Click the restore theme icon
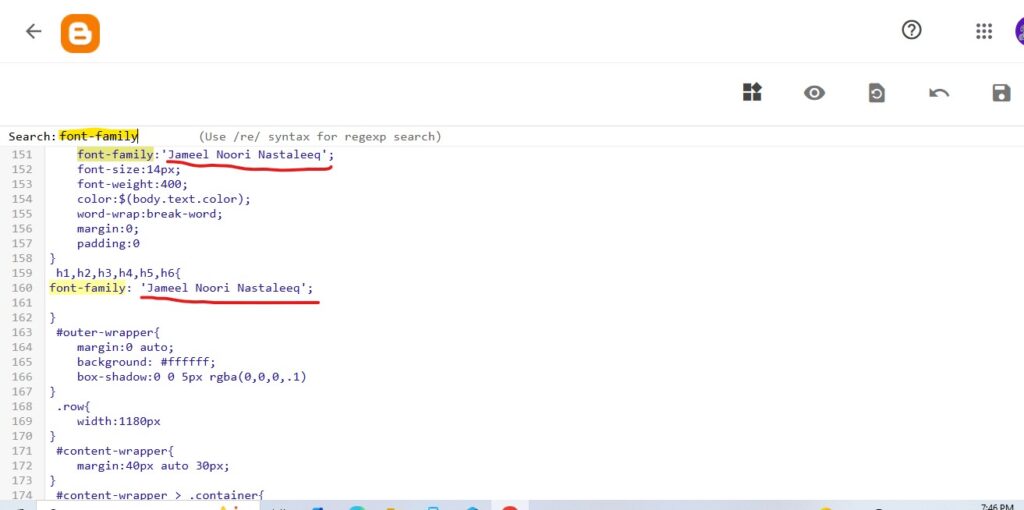This screenshot has width=1024, height=510. click(x=876, y=93)
